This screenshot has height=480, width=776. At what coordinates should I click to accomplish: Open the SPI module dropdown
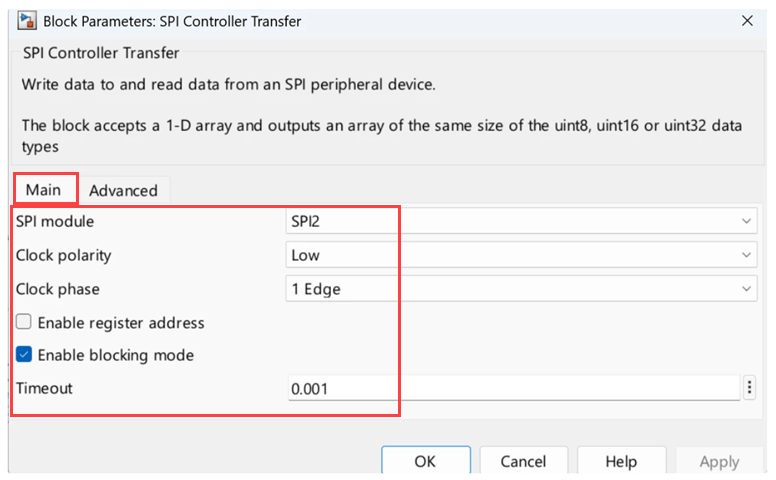[x=520, y=221]
